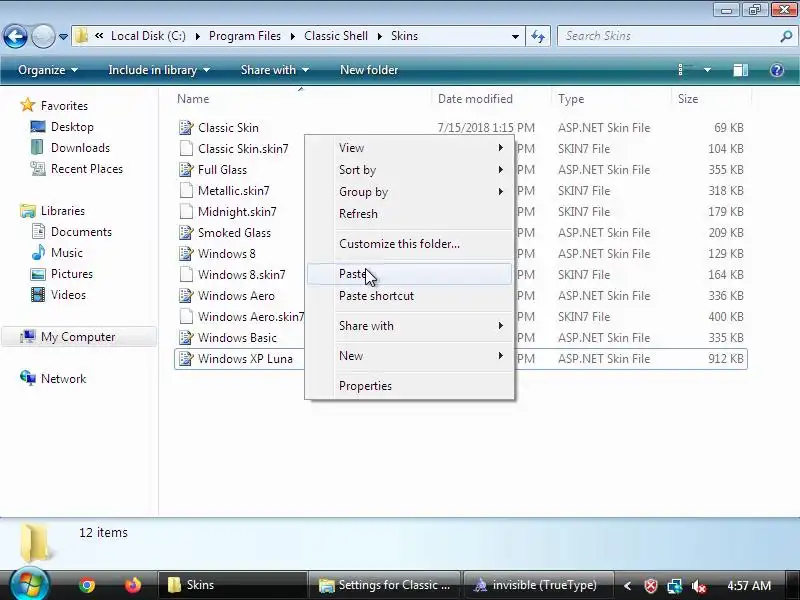Image resolution: width=800 pixels, height=600 pixels.
Task: Open the View submenu in context menu
Action: tap(409, 147)
